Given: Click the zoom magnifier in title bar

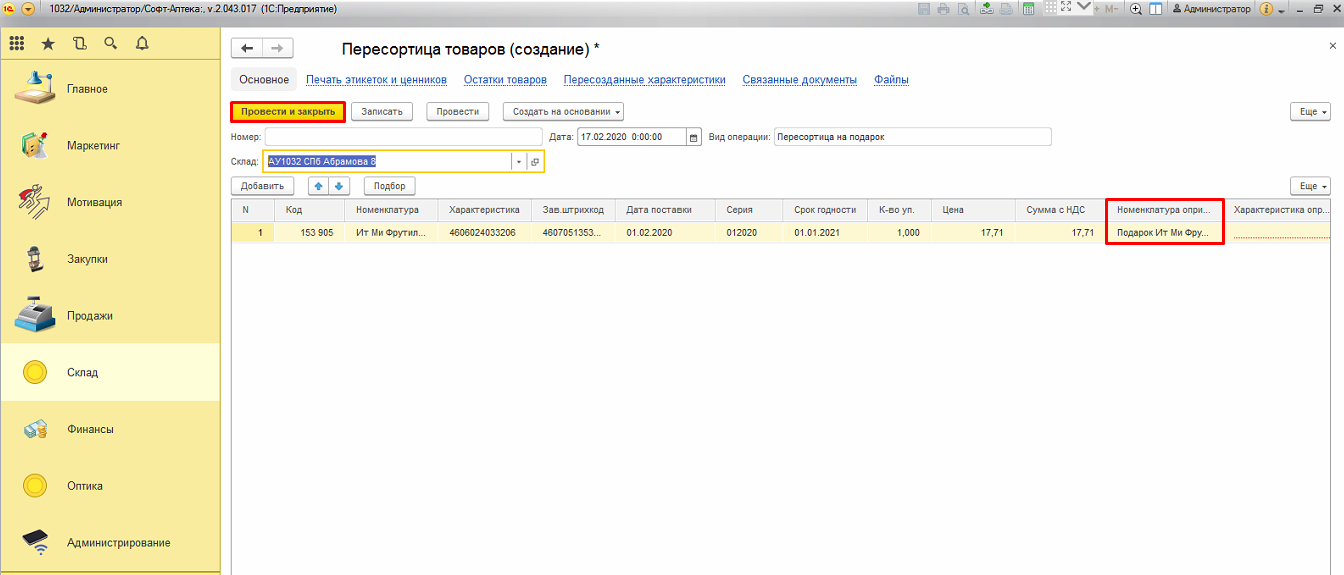Looking at the screenshot, I should [1136, 9].
